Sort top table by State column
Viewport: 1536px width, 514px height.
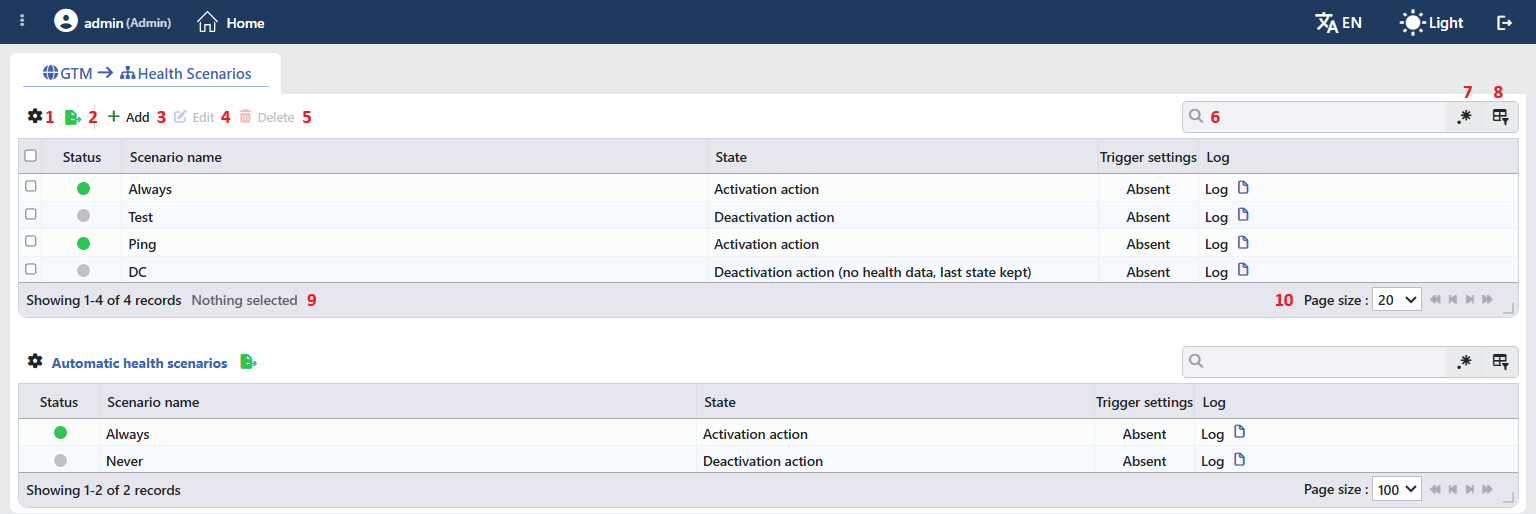click(x=731, y=157)
